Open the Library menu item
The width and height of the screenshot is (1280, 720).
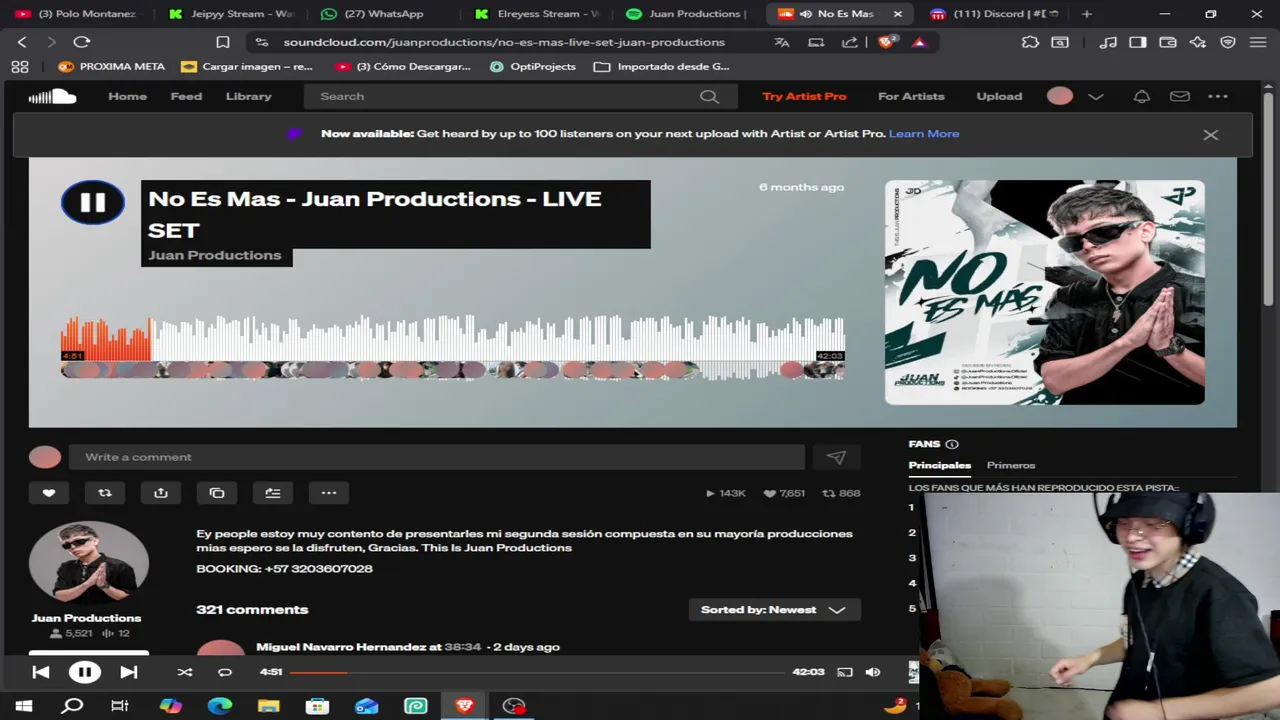pos(248,96)
